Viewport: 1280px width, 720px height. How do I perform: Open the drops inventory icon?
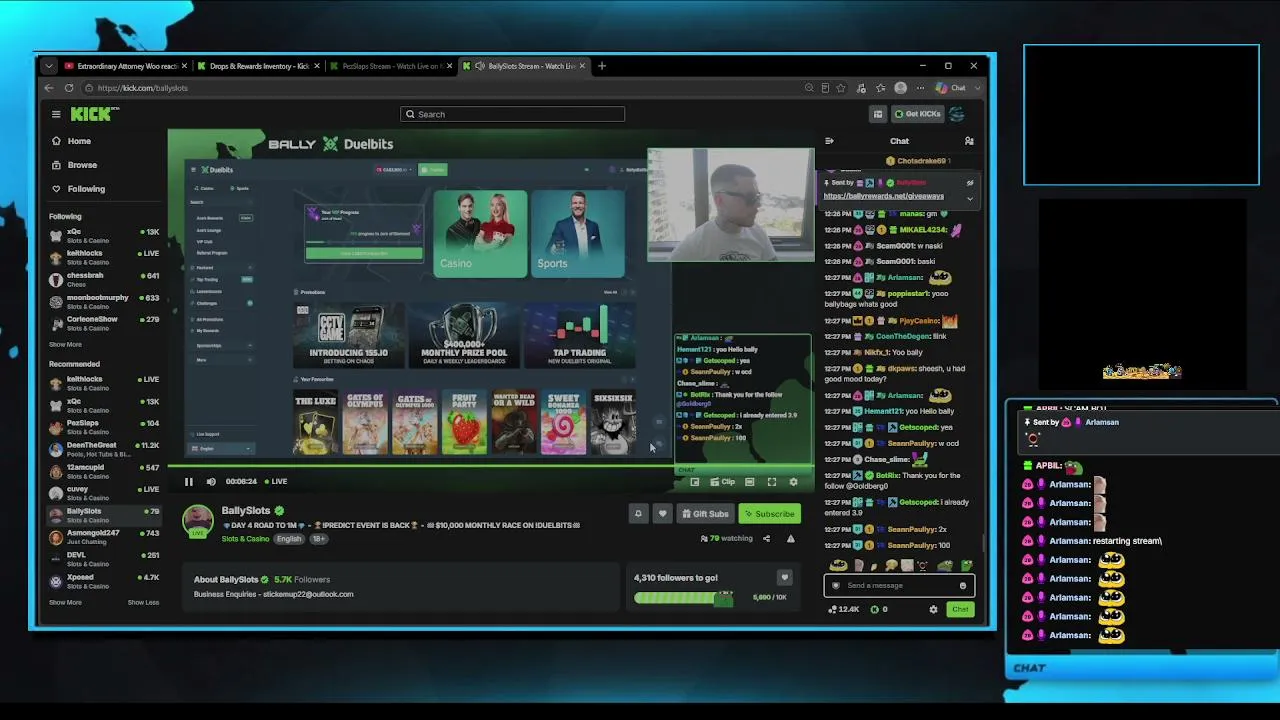[878, 114]
